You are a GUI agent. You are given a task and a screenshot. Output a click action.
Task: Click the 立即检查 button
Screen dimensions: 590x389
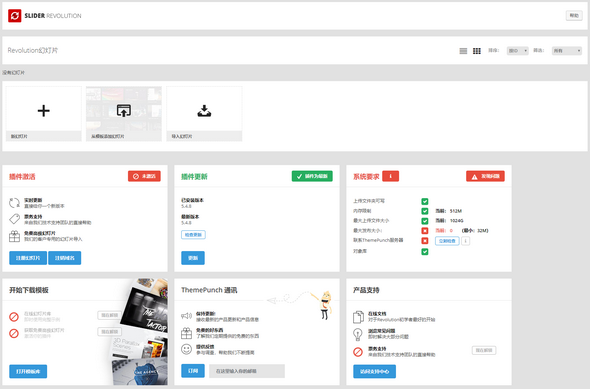(x=447, y=241)
